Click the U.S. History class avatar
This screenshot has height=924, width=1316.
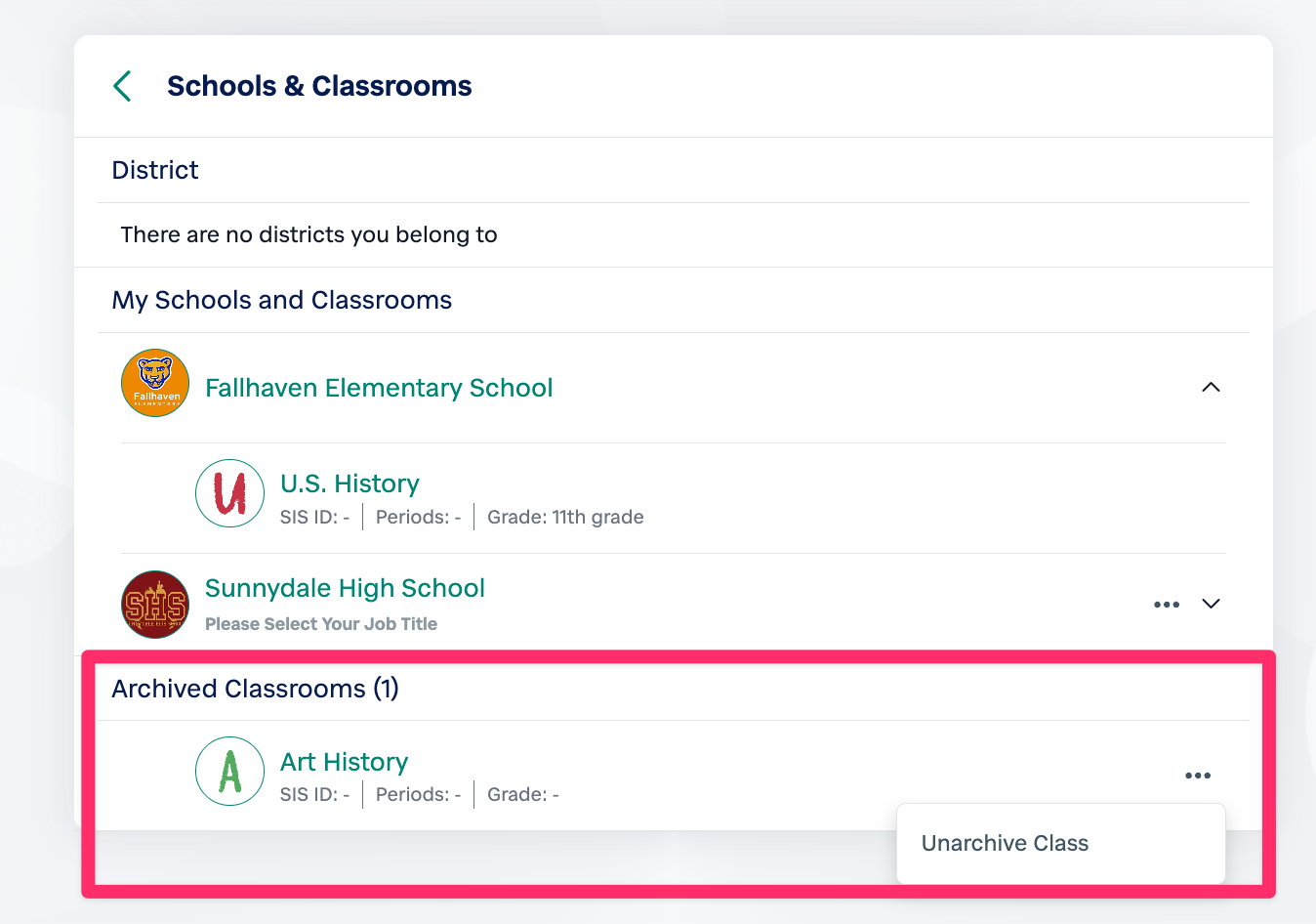230,493
